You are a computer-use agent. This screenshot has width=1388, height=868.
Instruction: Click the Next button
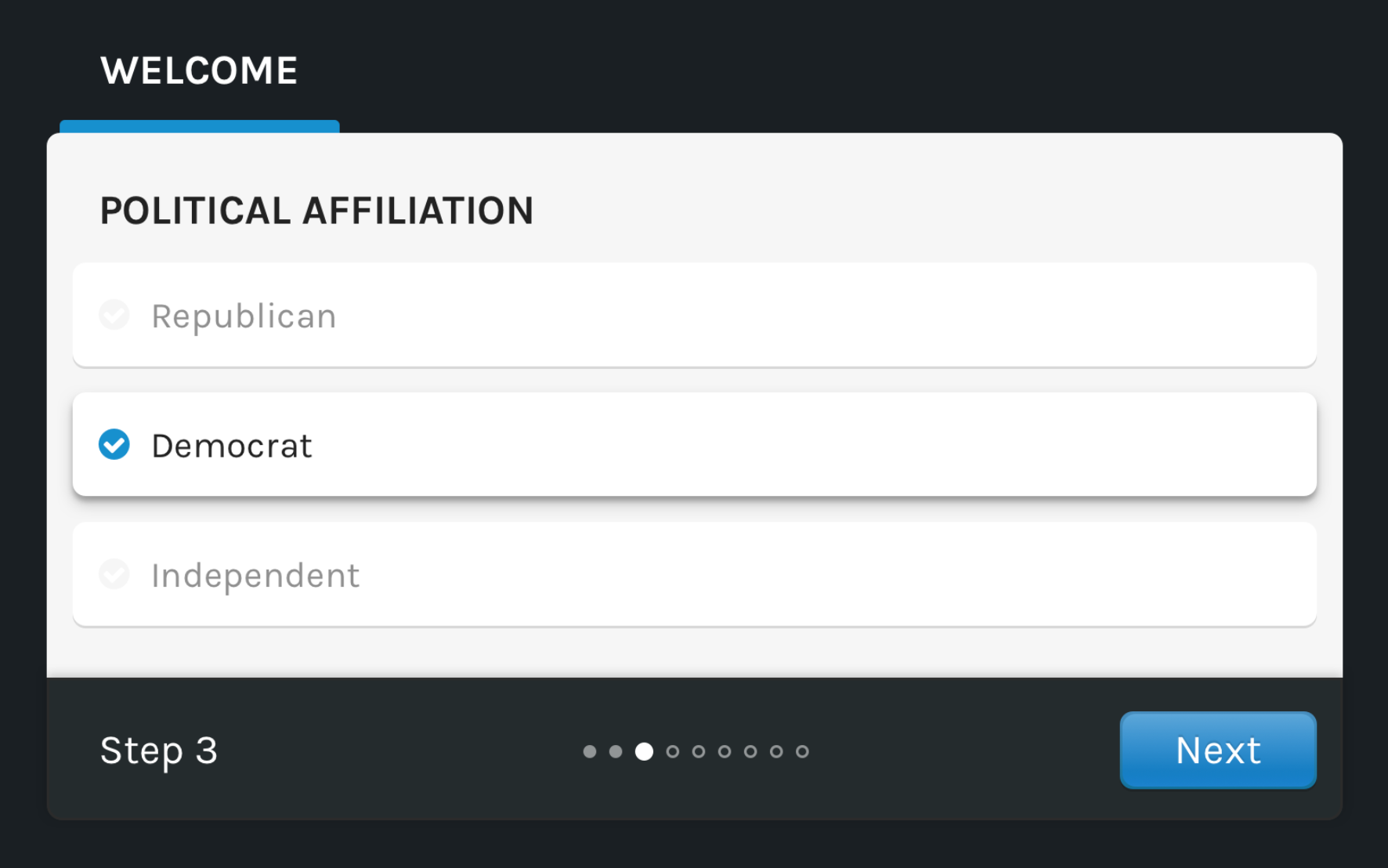click(x=1217, y=750)
